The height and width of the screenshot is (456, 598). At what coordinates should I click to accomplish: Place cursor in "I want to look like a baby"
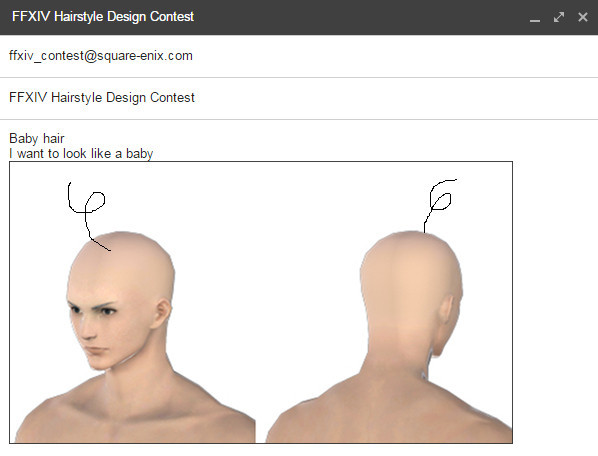[81, 154]
